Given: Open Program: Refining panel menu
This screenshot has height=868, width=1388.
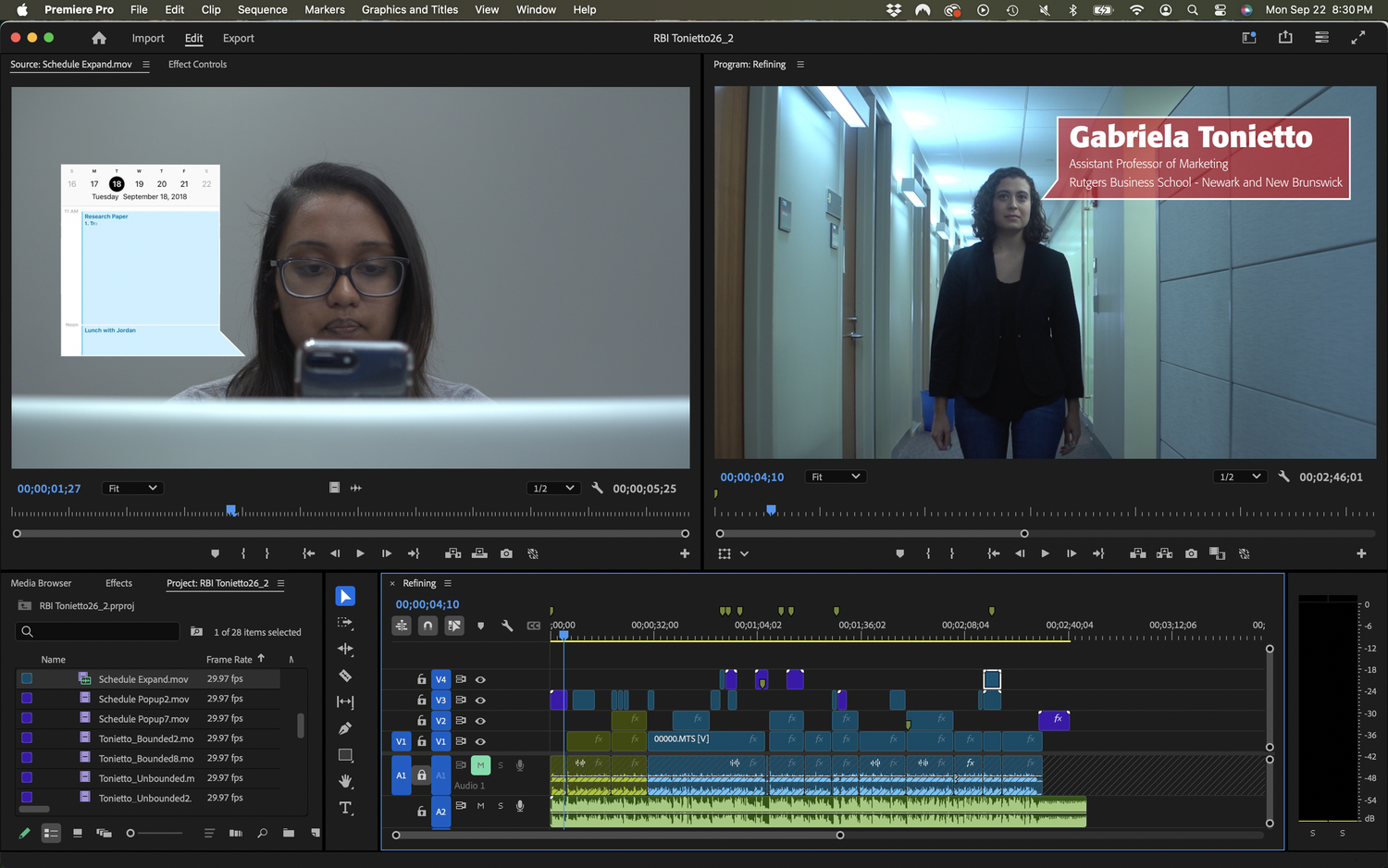Looking at the screenshot, I should (800, 65).
